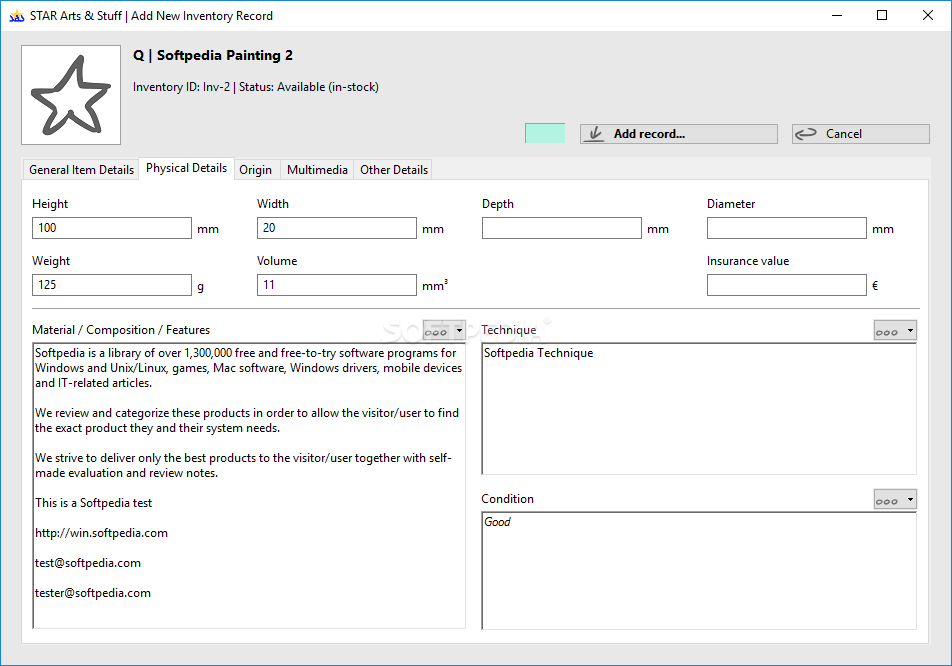Click the Height input field
This screenshot has height=666, width=952.
click(111, 228)
